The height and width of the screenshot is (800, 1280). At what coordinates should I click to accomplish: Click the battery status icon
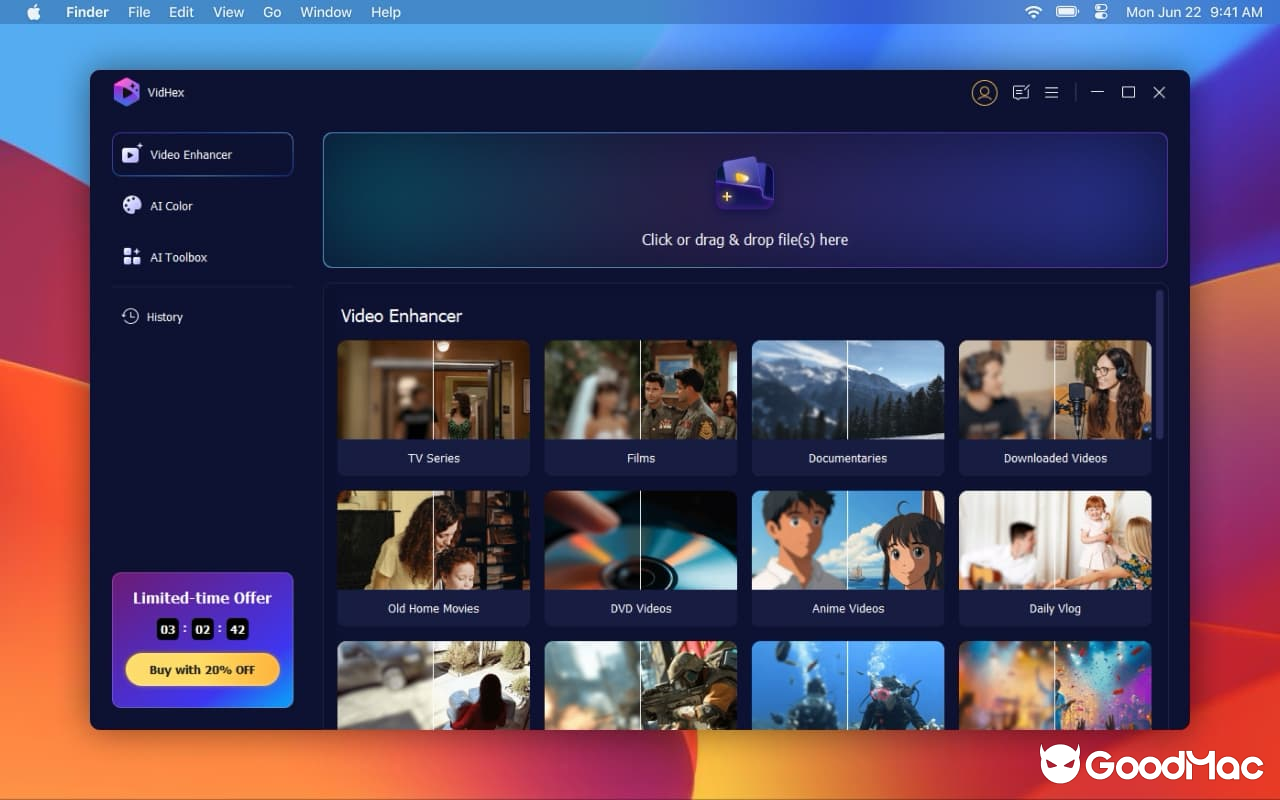point(1067,12)
